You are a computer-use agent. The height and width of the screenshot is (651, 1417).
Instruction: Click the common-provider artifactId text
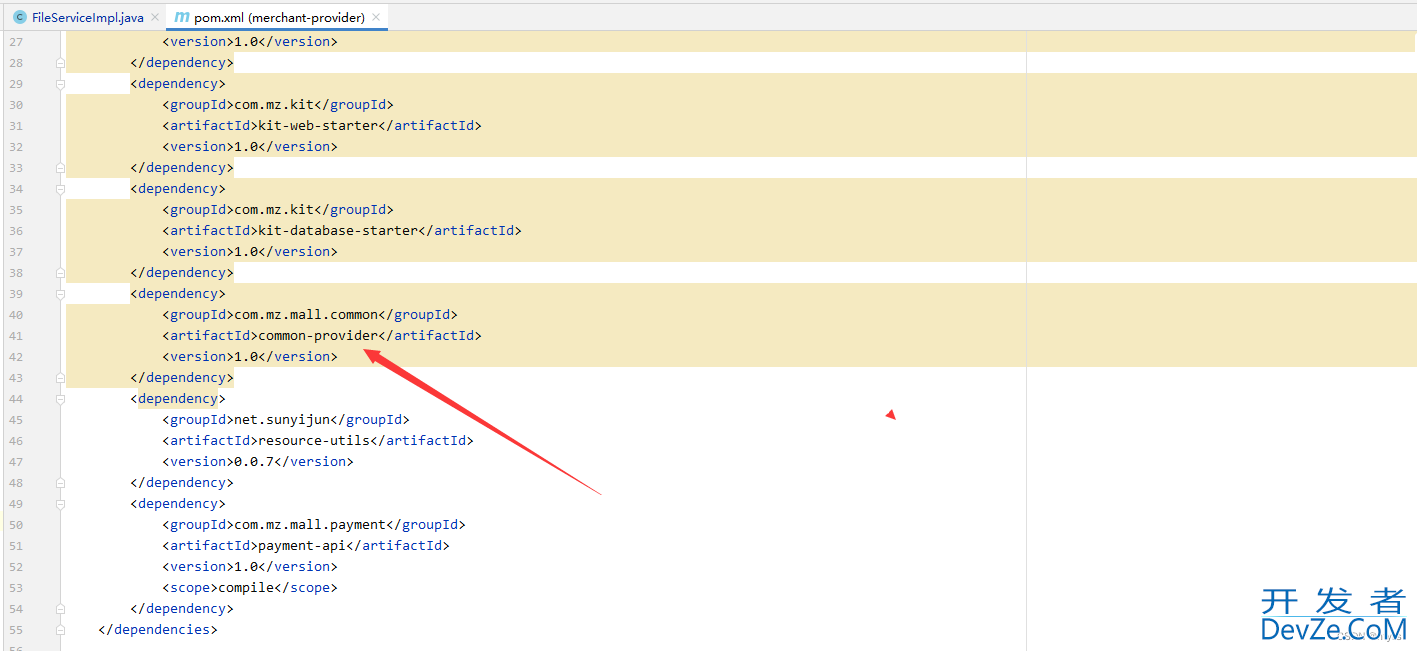click(x=318, y=336)
